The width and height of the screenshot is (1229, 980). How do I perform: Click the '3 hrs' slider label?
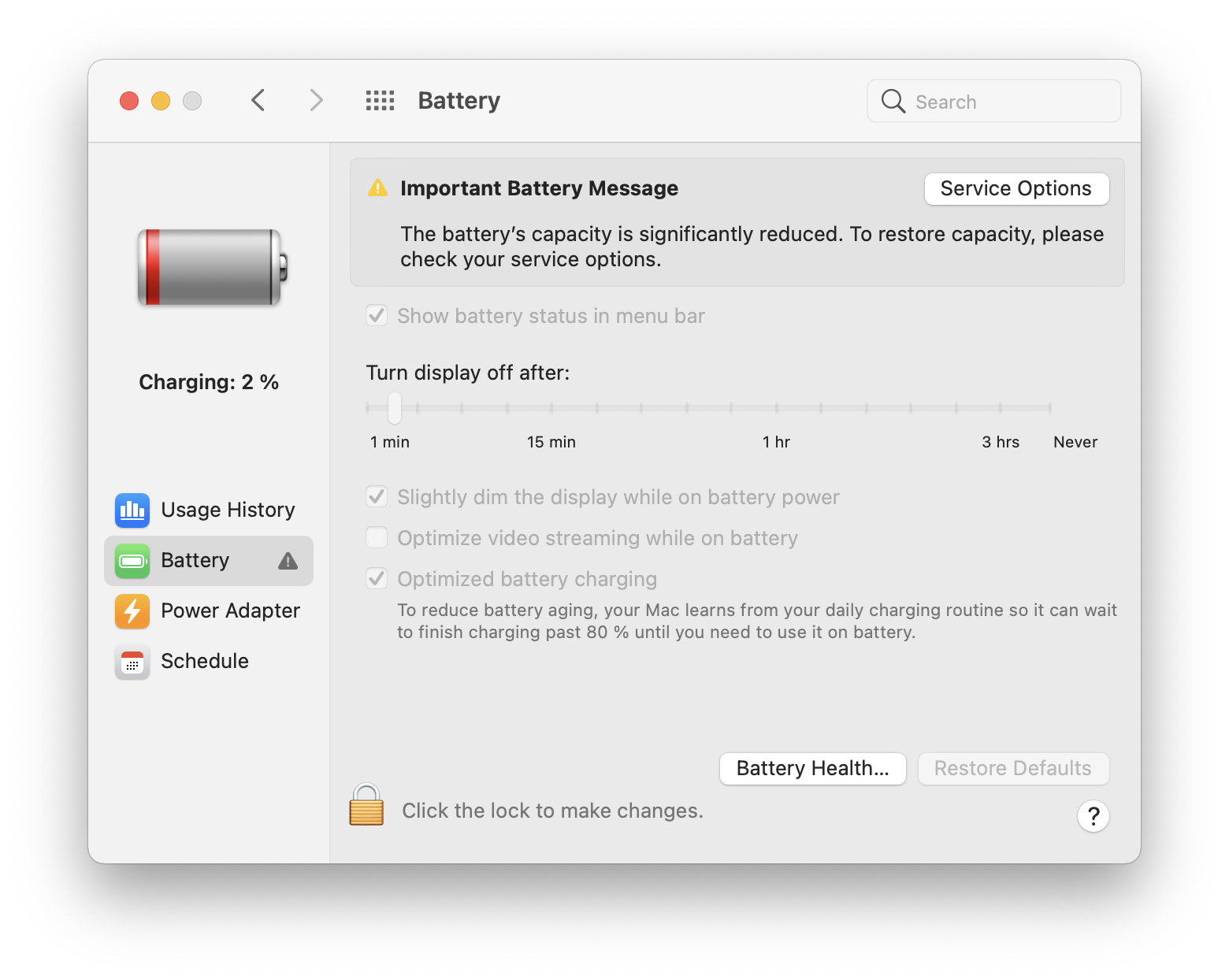pyautogui.click(x=1001, y=442)
